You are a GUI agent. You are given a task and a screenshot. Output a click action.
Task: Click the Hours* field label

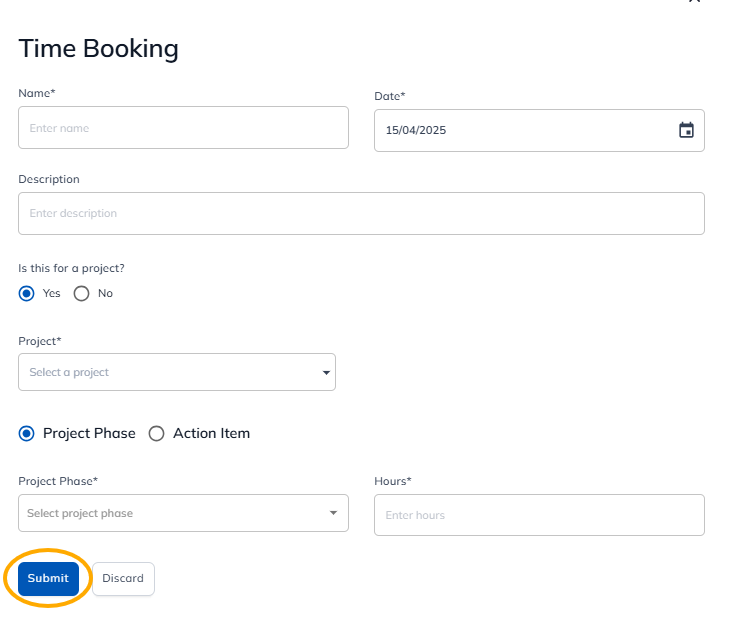tap(393, 481)
